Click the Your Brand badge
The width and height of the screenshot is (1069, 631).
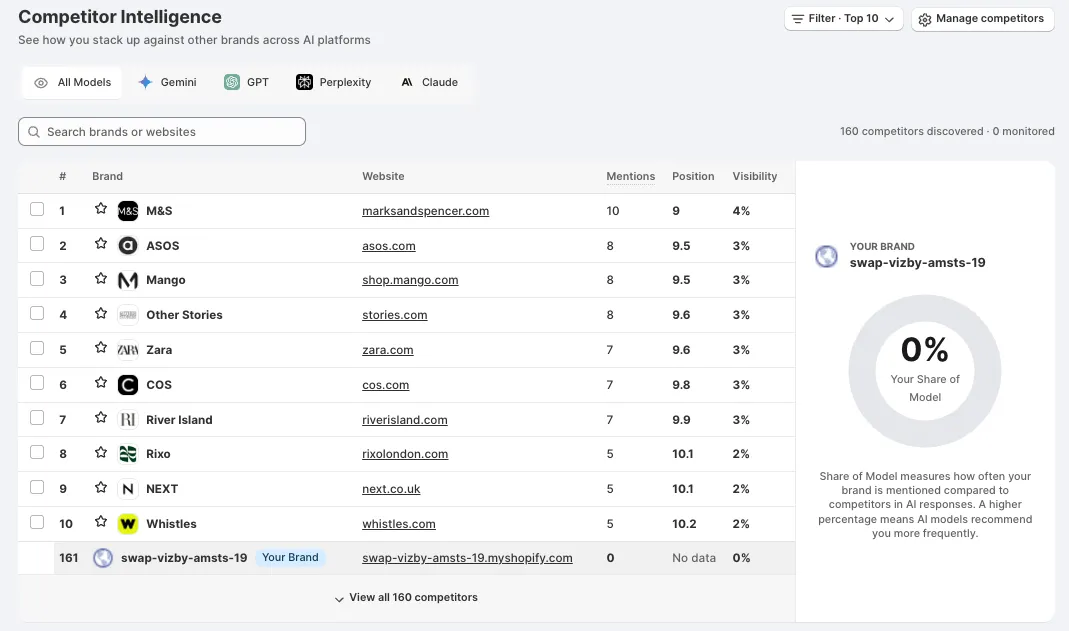[x=290, y=557]
